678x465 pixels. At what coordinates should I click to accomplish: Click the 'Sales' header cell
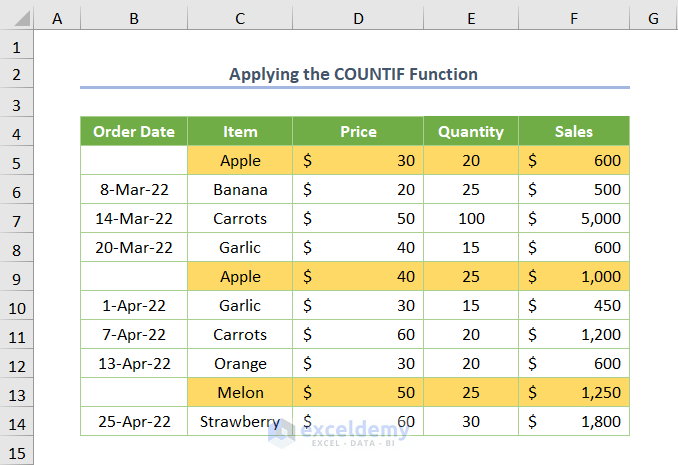coord(574,131)
